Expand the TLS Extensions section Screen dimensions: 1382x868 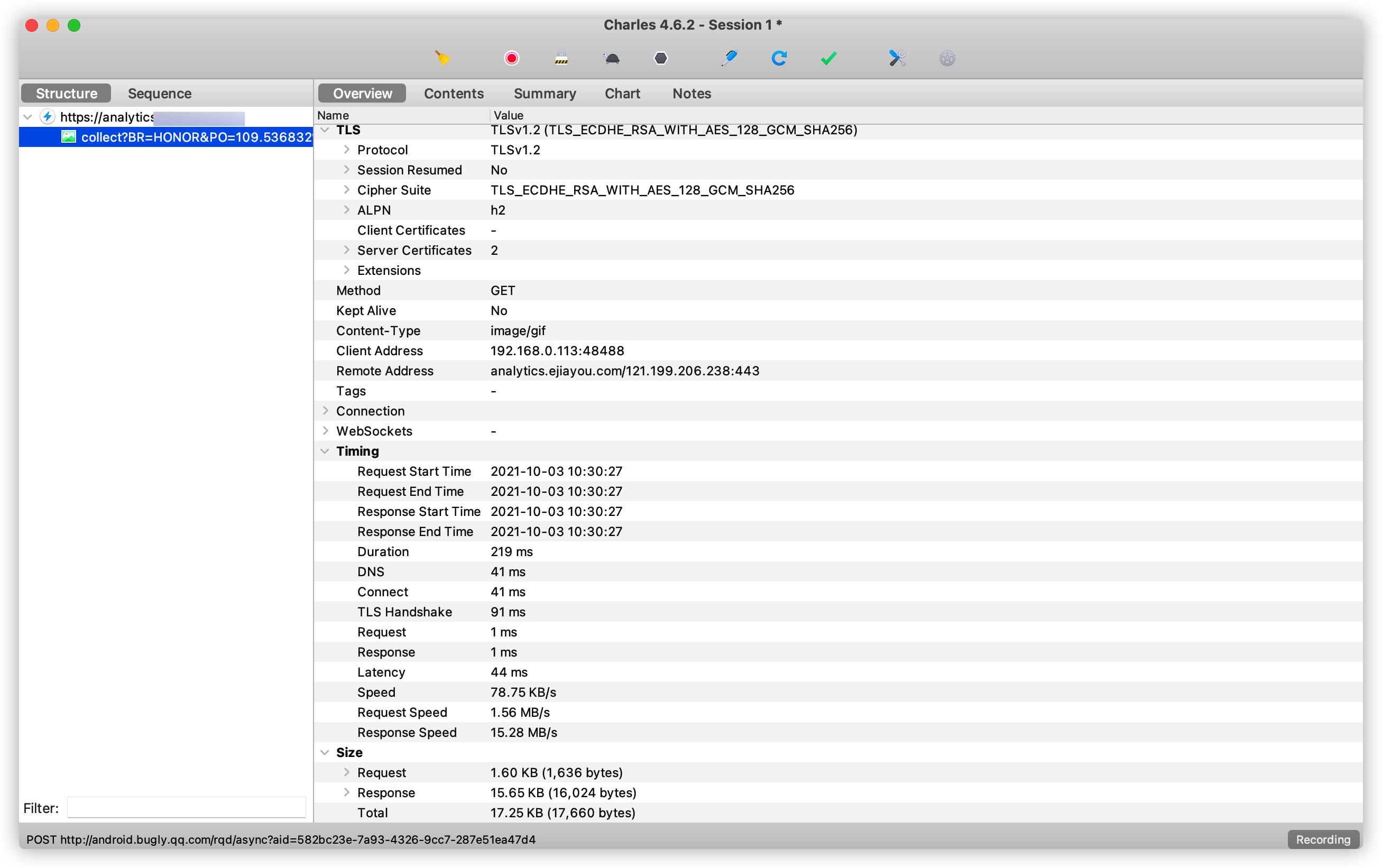click(x=346, y=270)
